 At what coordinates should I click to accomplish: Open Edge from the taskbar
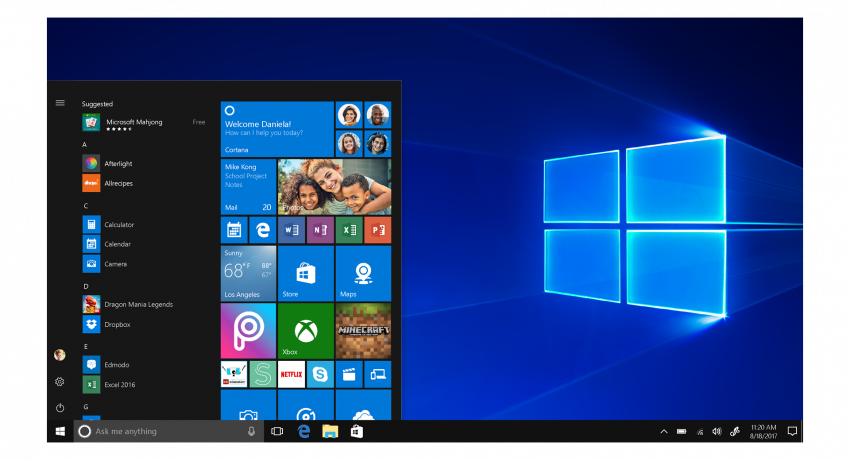click(x=304, y=431)
